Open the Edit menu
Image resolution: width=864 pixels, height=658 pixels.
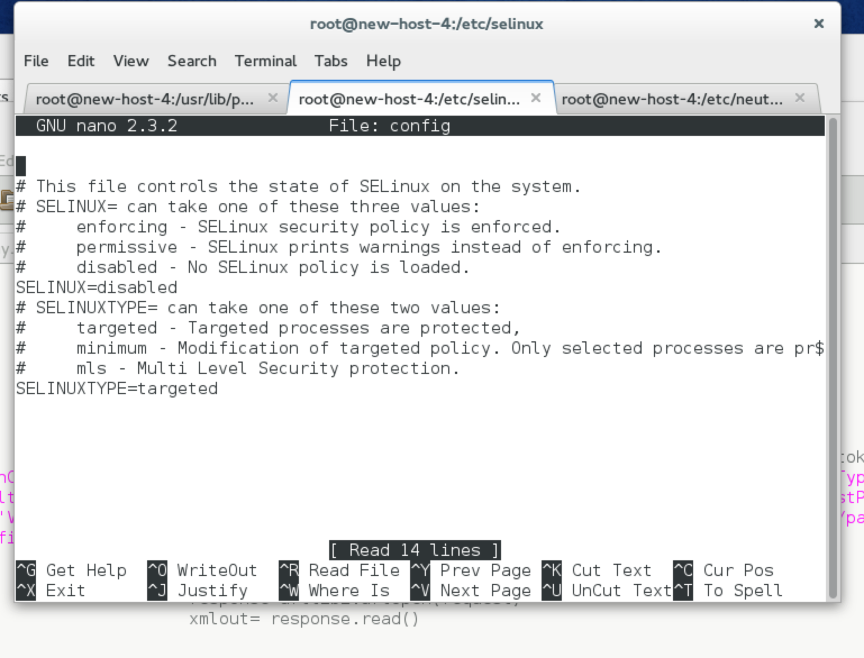pos(80,61)
